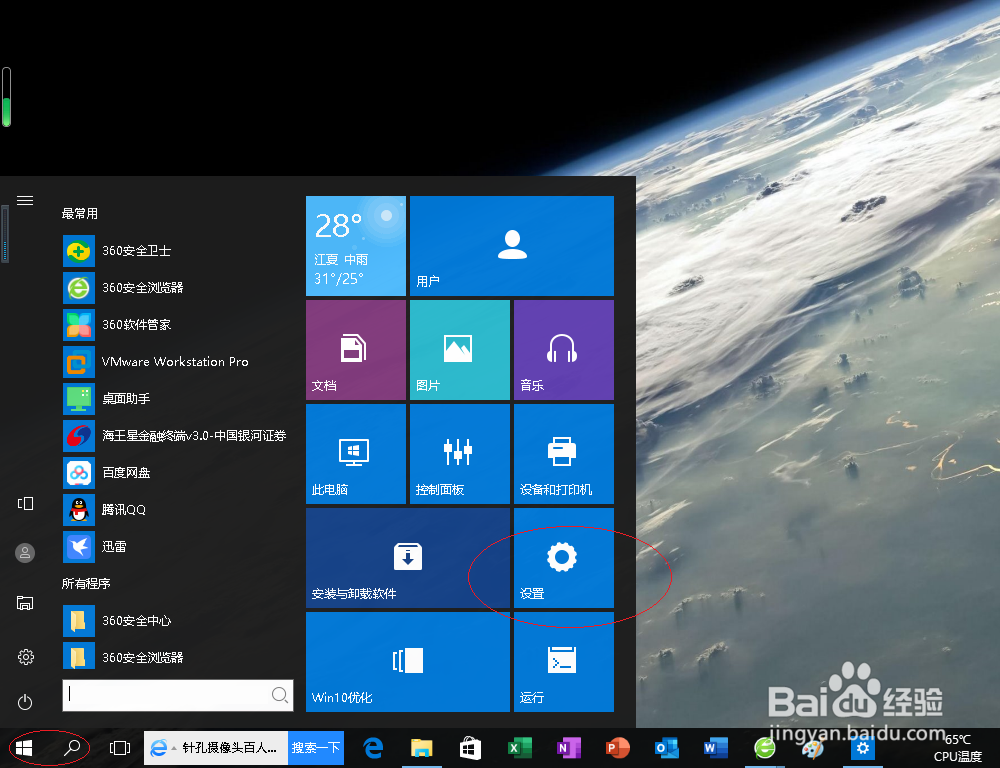Viewport: 1000px width, 768px height.
Task: Open the 控制面板 tile
Action: tap(459, 453)
